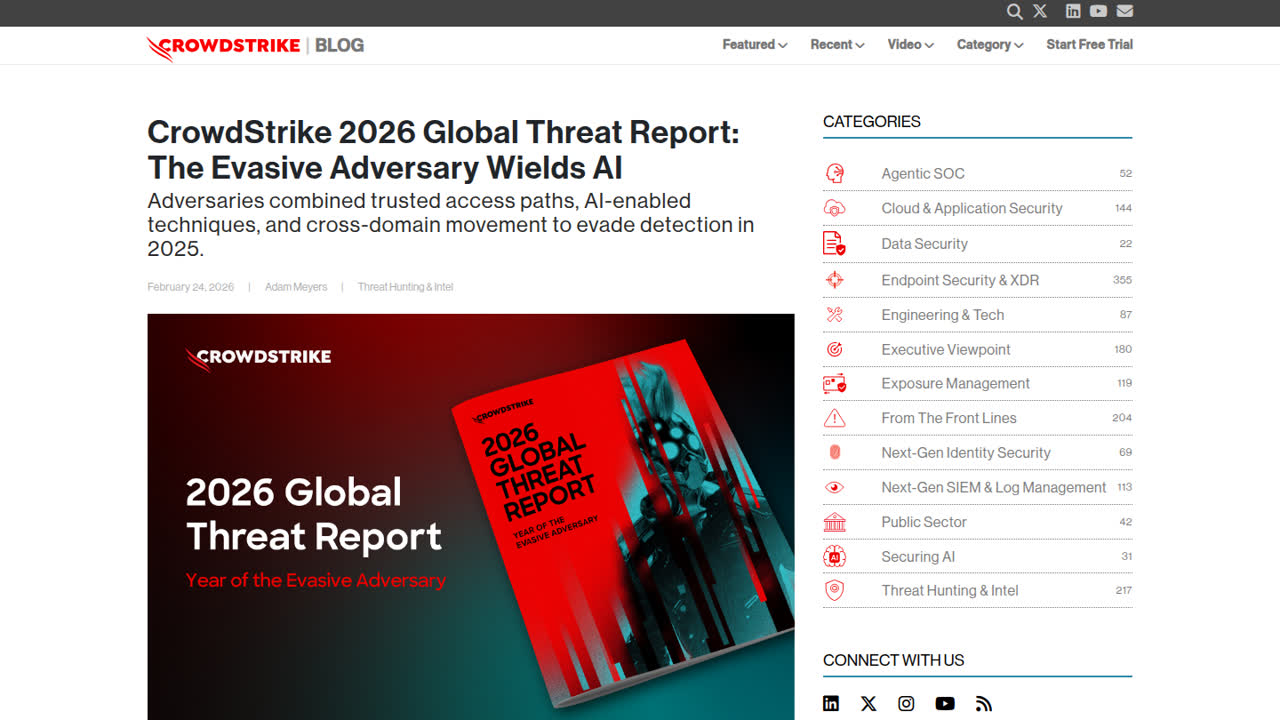Viewport: 1280px width, 720px height.
Task: Open the Public Sector category link
Action: (x=924, y=522)
